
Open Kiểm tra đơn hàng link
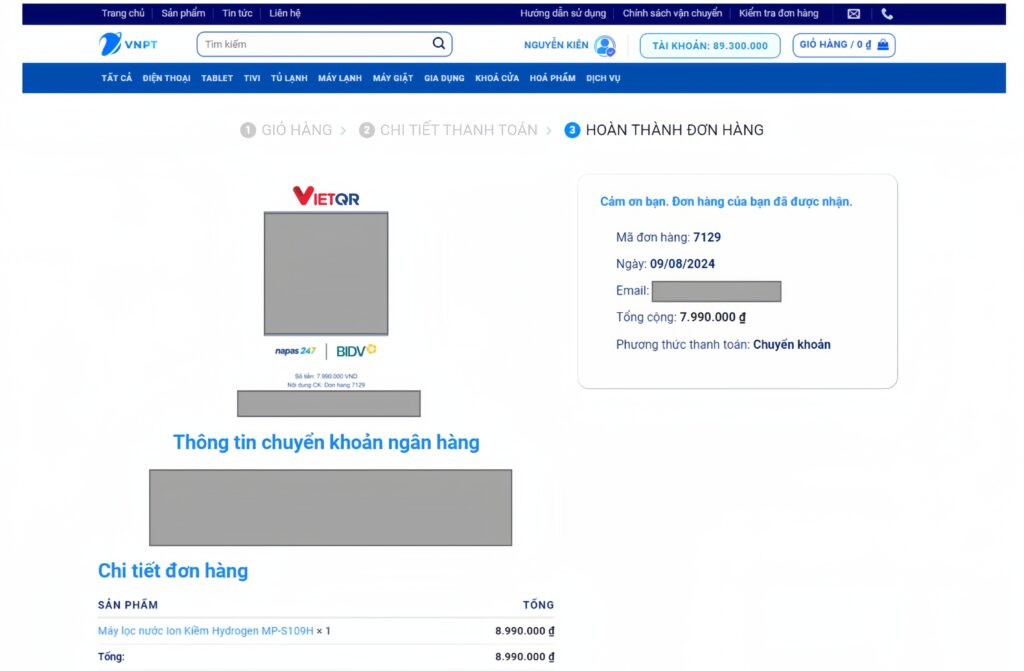point(778,14)
